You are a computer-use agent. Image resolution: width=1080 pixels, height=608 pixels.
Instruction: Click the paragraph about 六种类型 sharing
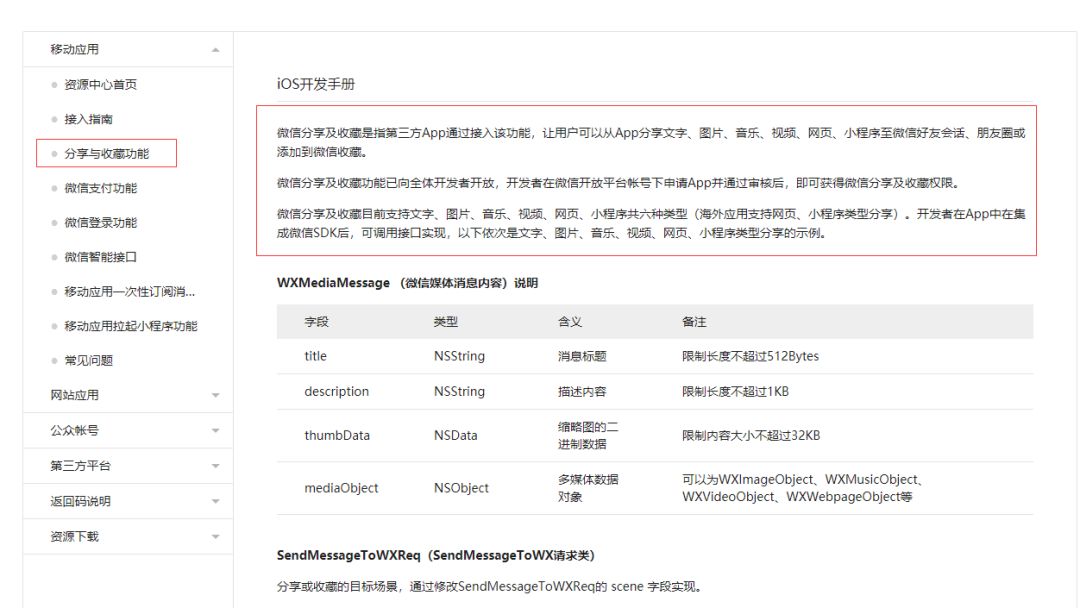coord(651,223)
